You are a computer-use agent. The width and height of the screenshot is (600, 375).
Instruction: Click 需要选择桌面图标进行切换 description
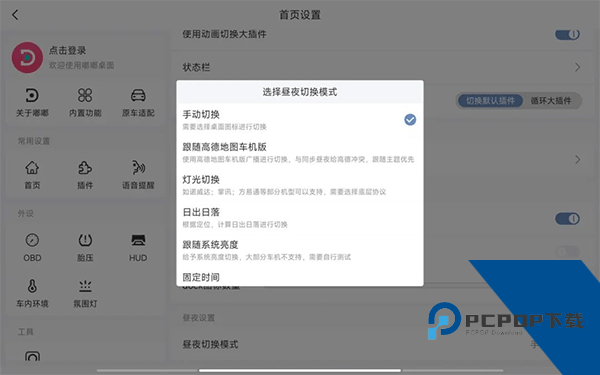point(224,127)
